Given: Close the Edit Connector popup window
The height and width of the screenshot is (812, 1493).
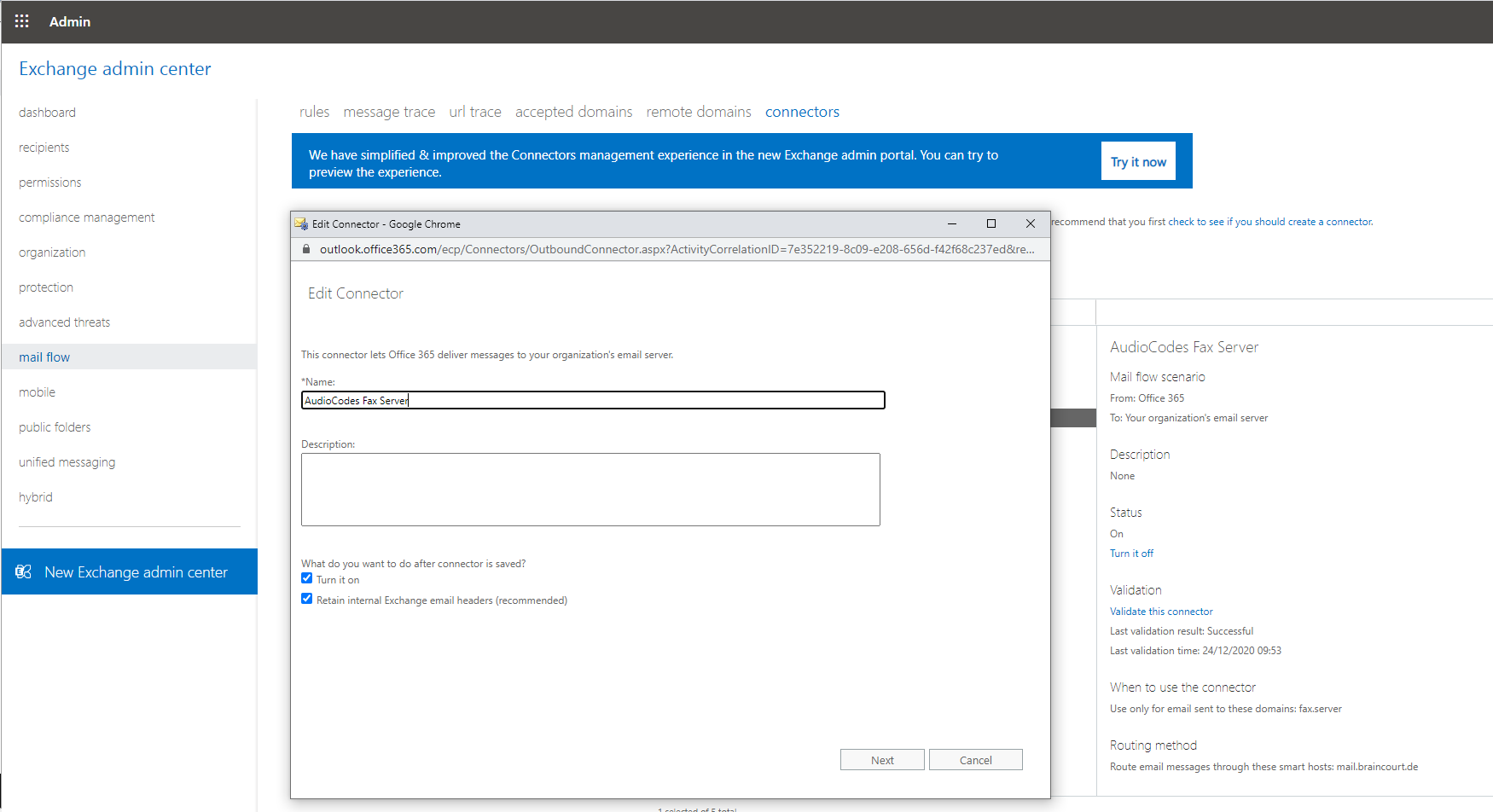Looking at the screenshot, I should click(1030, 223).
